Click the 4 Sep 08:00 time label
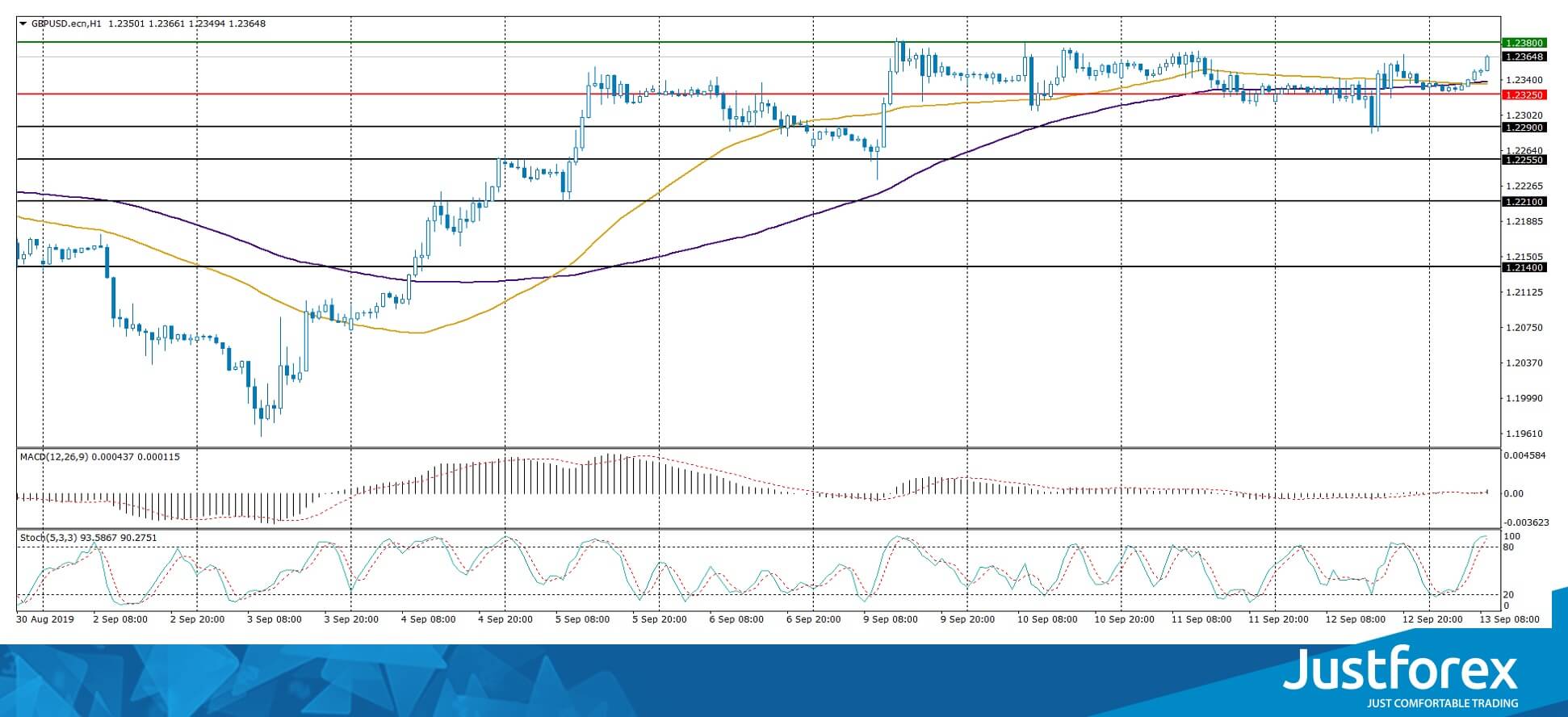The width and height of the screenshot is (1568, 717). (x=429, y=620)
